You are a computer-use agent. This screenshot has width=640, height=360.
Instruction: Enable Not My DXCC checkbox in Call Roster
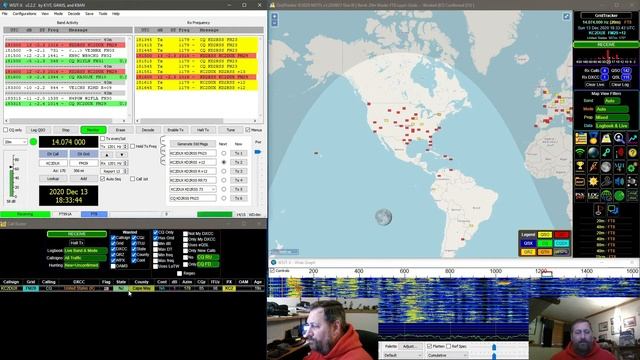click(186, 234)
